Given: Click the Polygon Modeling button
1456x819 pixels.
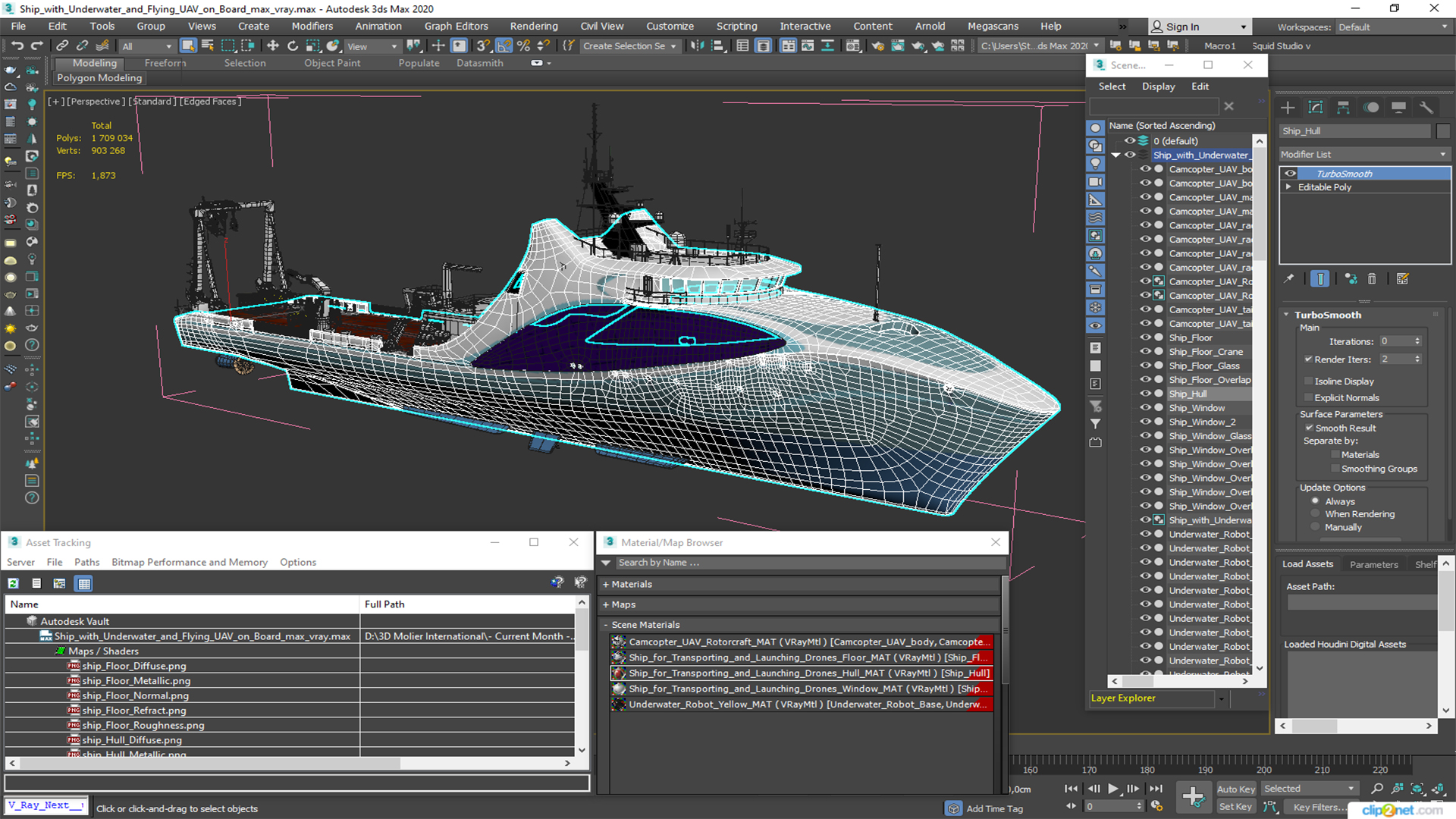Looking at the screenshot, I should [99, 78].
